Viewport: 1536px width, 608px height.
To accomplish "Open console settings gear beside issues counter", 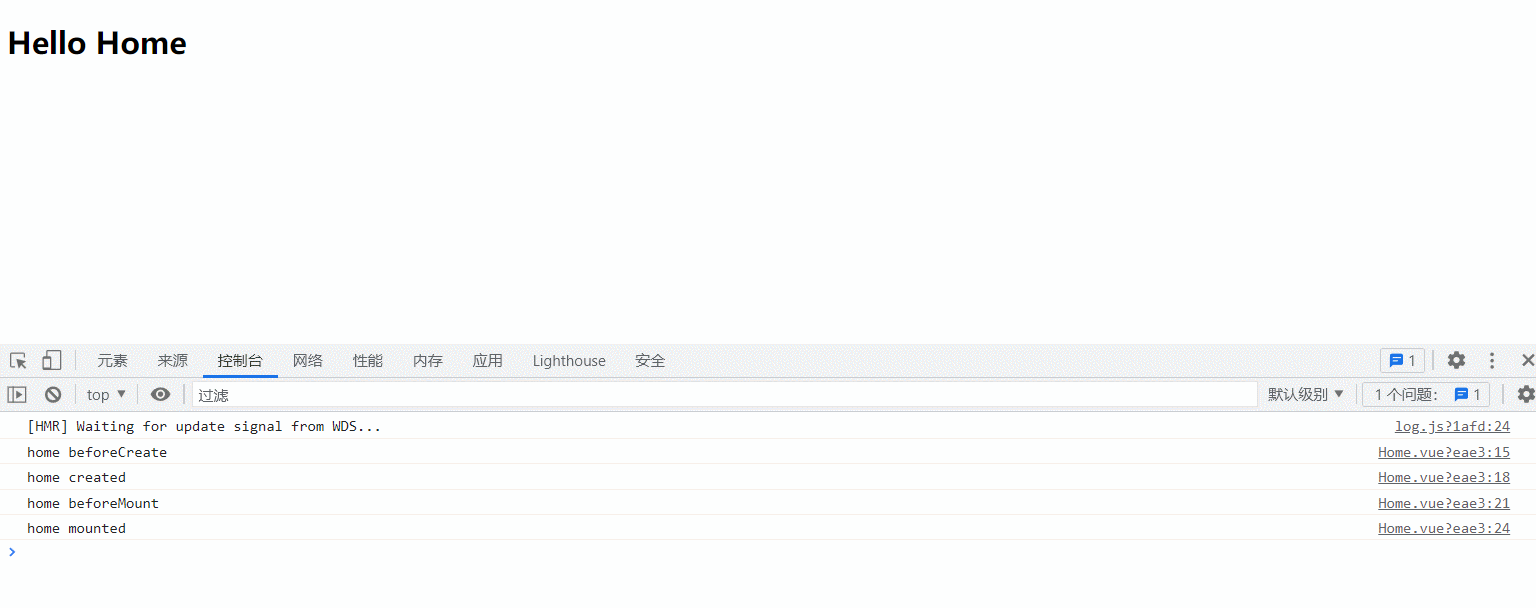I will tap(1525, 395).
